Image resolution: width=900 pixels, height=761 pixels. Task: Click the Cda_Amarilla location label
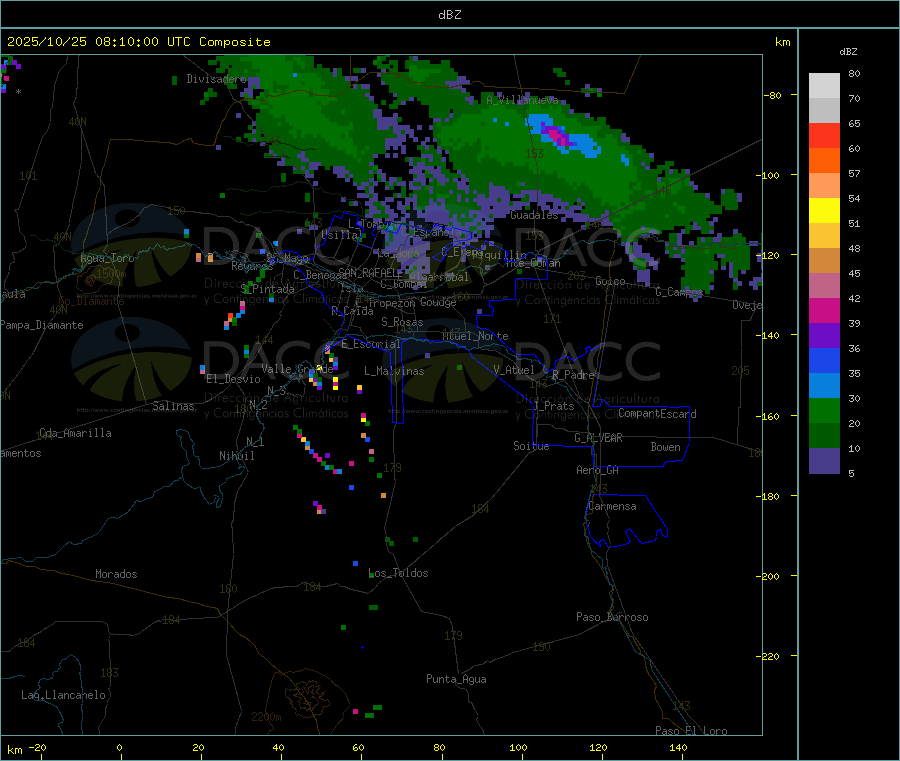coord(75,433)
